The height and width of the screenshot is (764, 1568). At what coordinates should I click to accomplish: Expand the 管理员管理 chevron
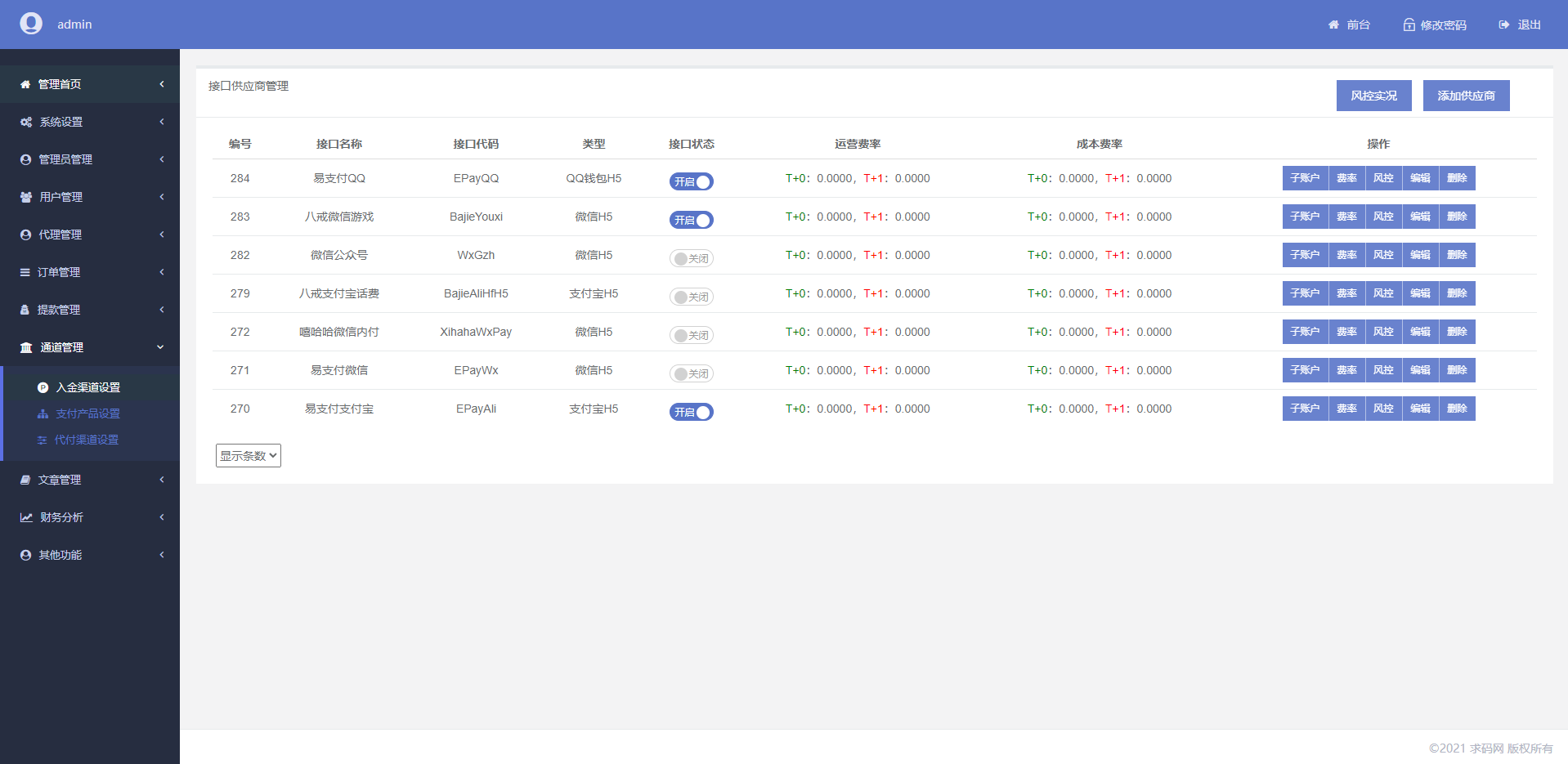pos(162,159)
